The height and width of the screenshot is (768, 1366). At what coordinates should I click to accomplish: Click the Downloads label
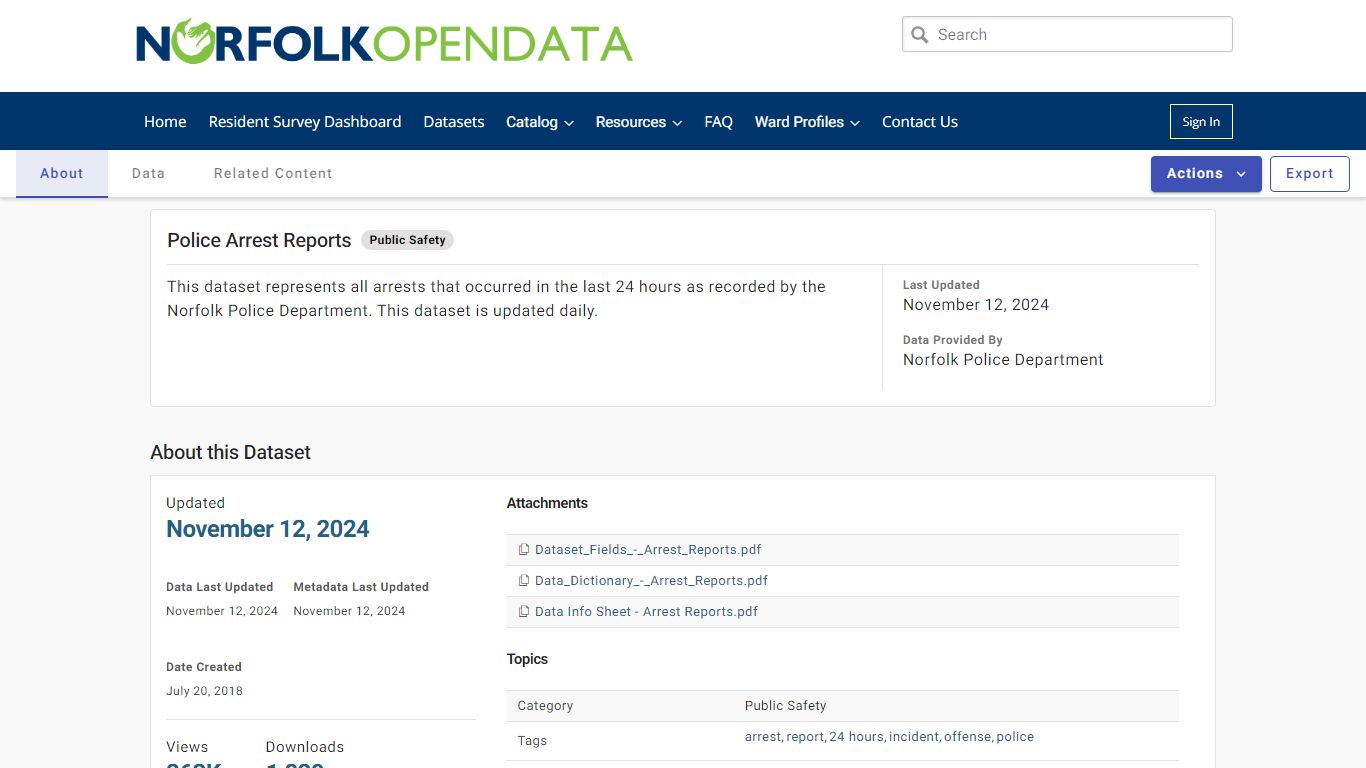pyautogui.click(x=305, y=747)
